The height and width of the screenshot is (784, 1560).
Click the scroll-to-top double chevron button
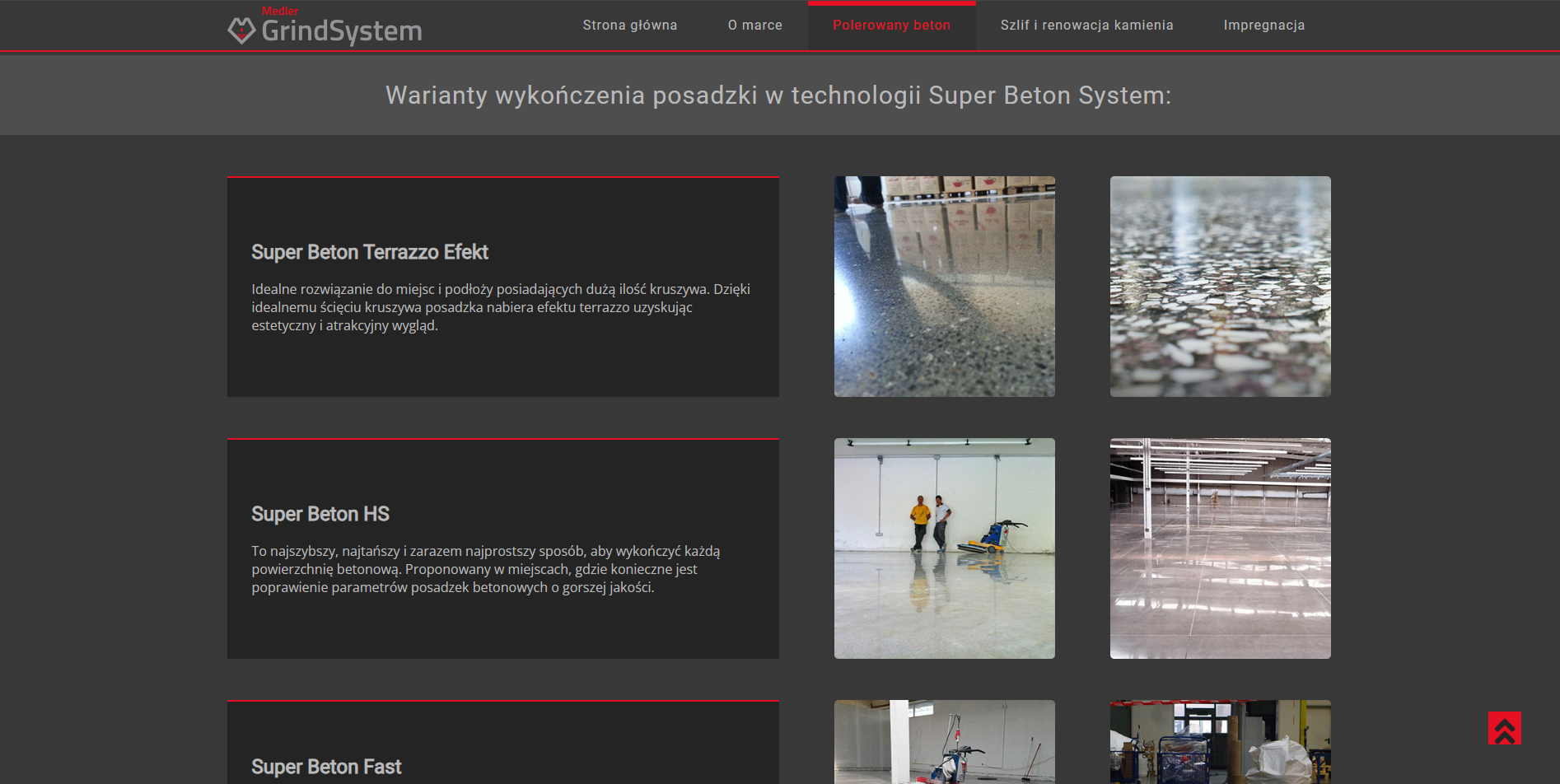coord(1504,728)
